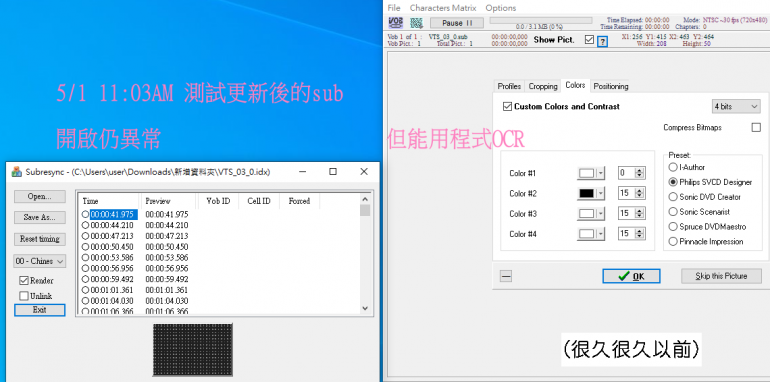
Task: Click the VOB icon in SubRip toolbar
Action: (x=395, y=23)
